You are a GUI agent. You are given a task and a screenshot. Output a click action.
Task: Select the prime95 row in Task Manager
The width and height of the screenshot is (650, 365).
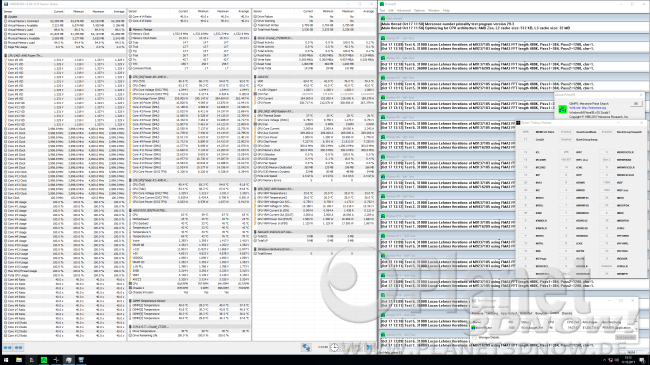tap(554, 328)
